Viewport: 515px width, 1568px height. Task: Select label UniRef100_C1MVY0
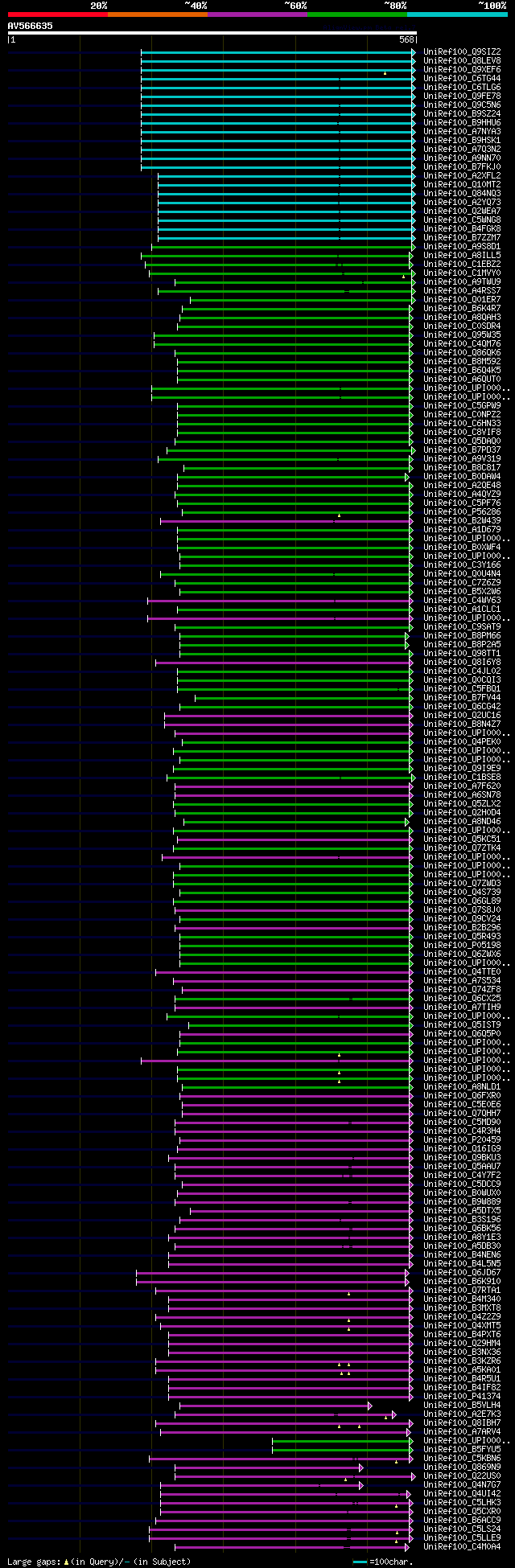click(462, 273)
